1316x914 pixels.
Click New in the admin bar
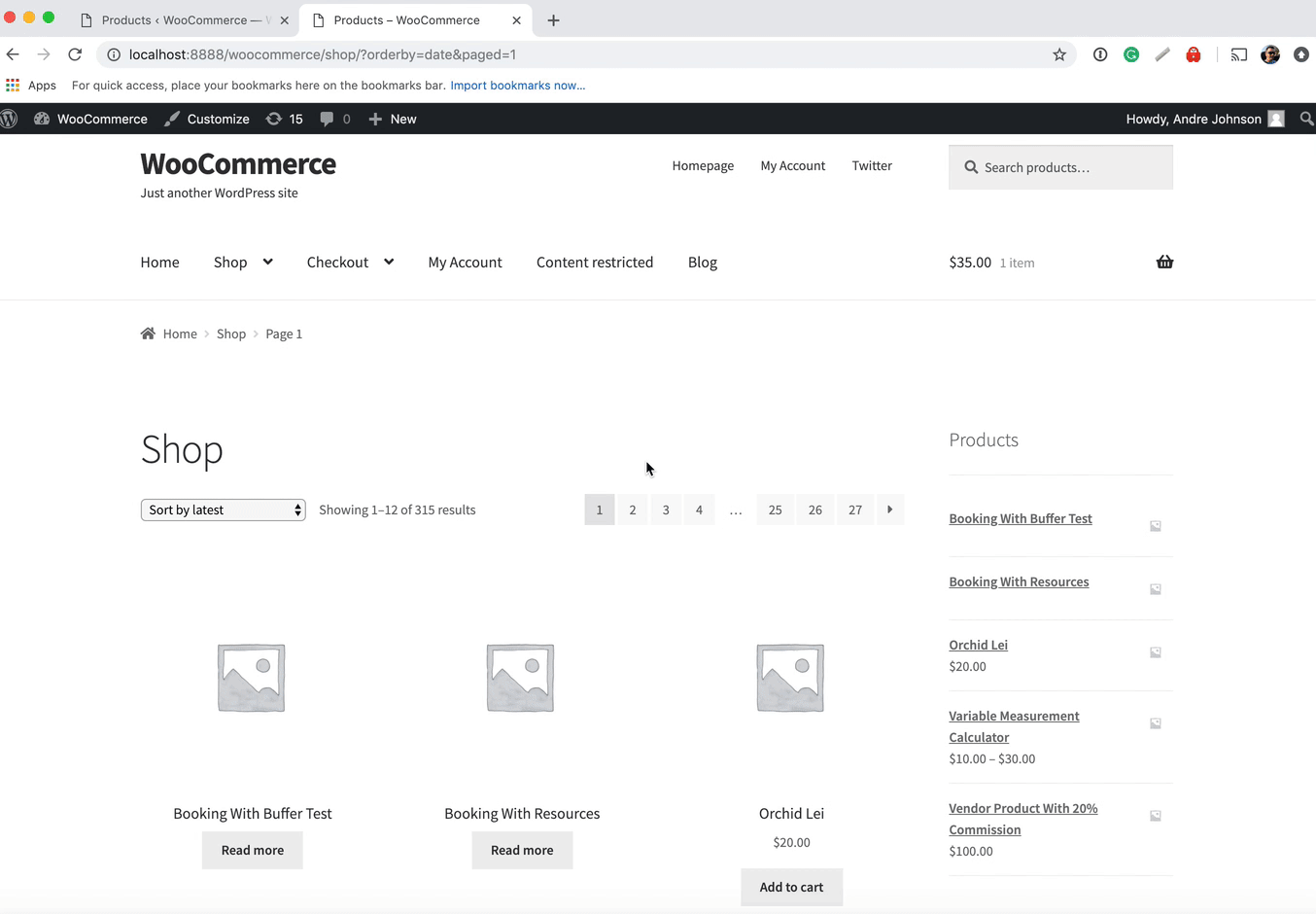pos(393,119)
